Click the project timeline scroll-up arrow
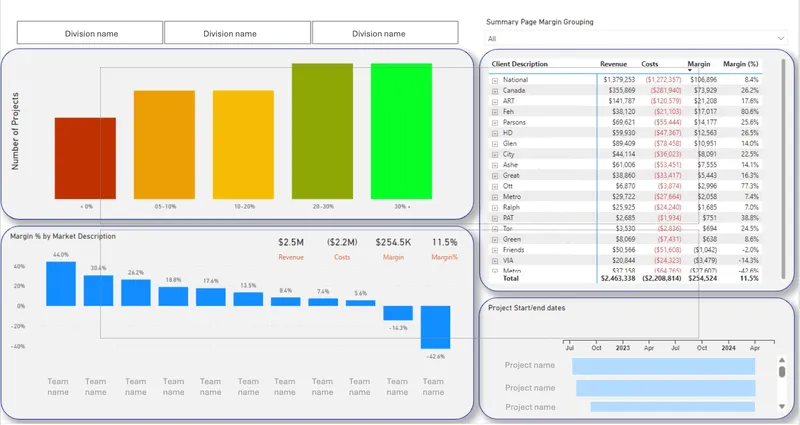Screen dimensions: 800x425 [782, 360]
